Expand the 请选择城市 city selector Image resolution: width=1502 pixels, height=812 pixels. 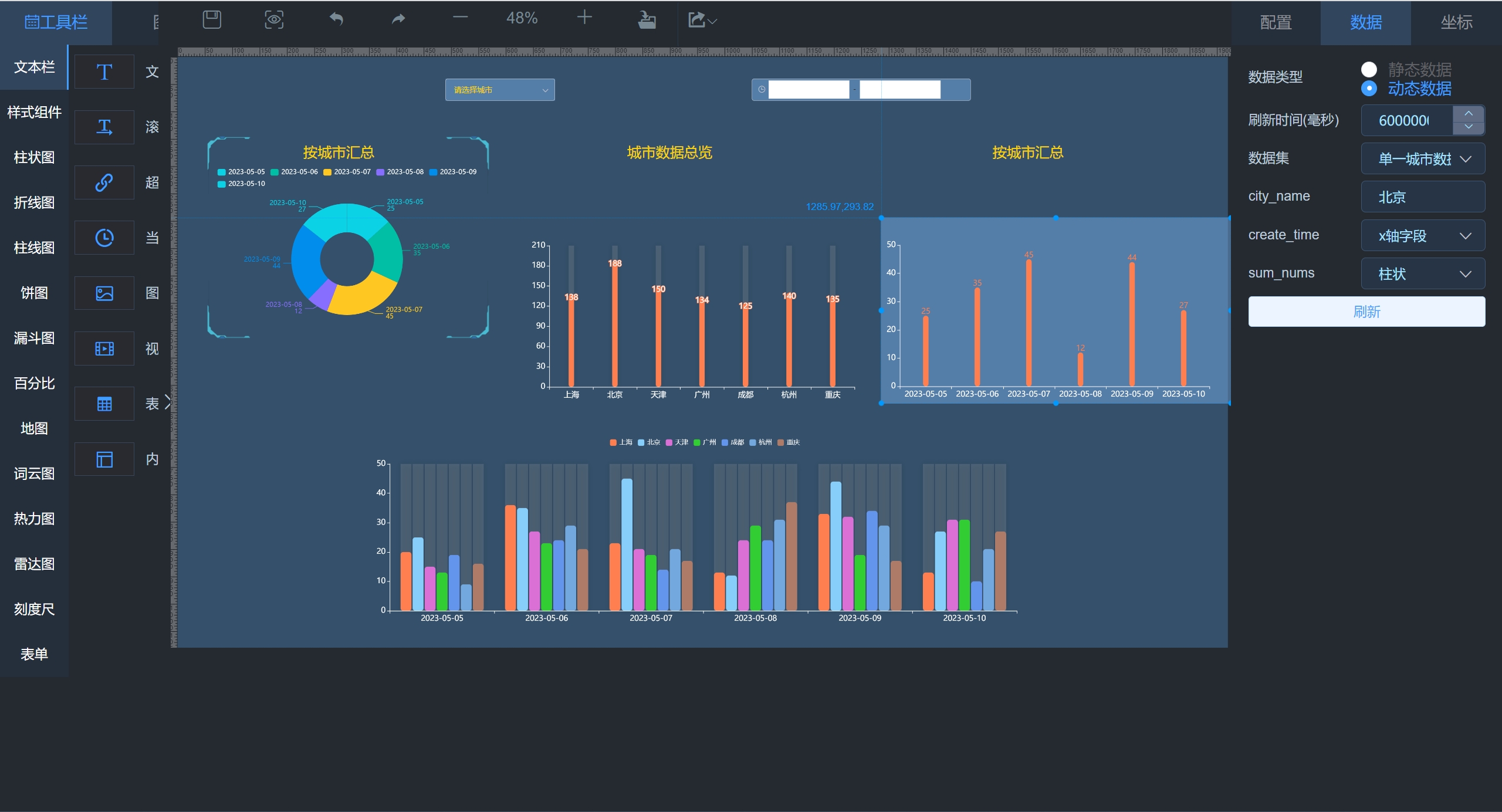click(x=499, y=90)
